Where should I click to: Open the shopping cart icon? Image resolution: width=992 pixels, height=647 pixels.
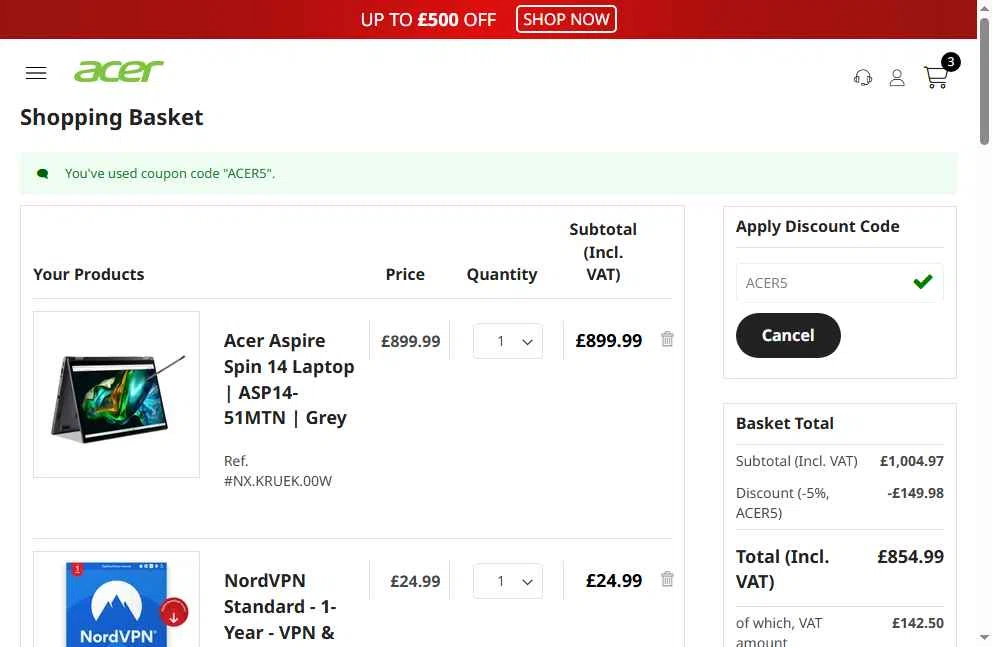936,77
